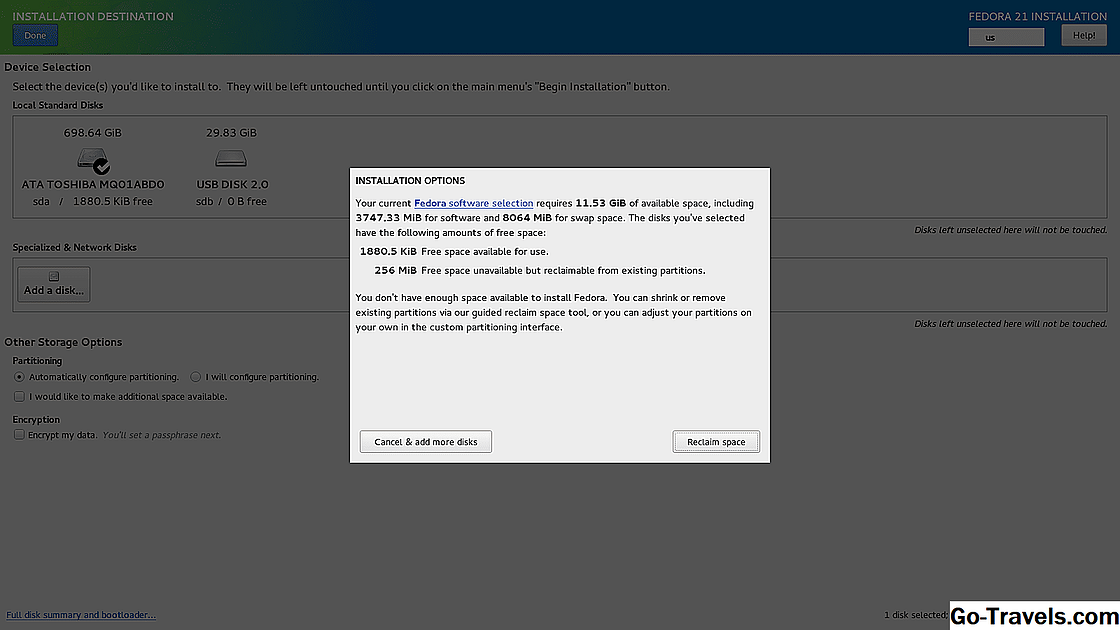Image resolution: width=1120 pixels, height=630 pixels.
Task: Tick the 'Encrypt my data' checkbox
Action: tap(19, 435)
